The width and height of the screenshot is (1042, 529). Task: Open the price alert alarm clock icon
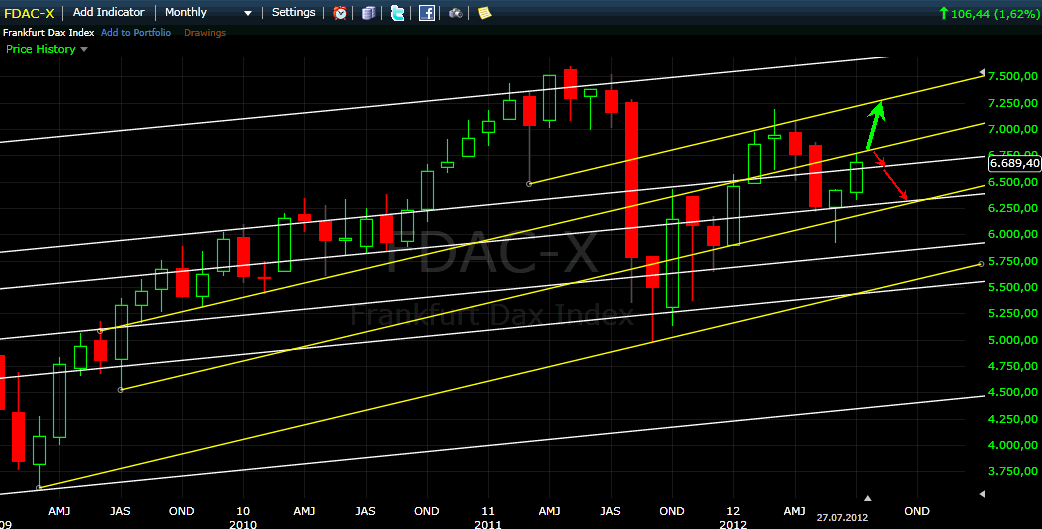[340, 13]
